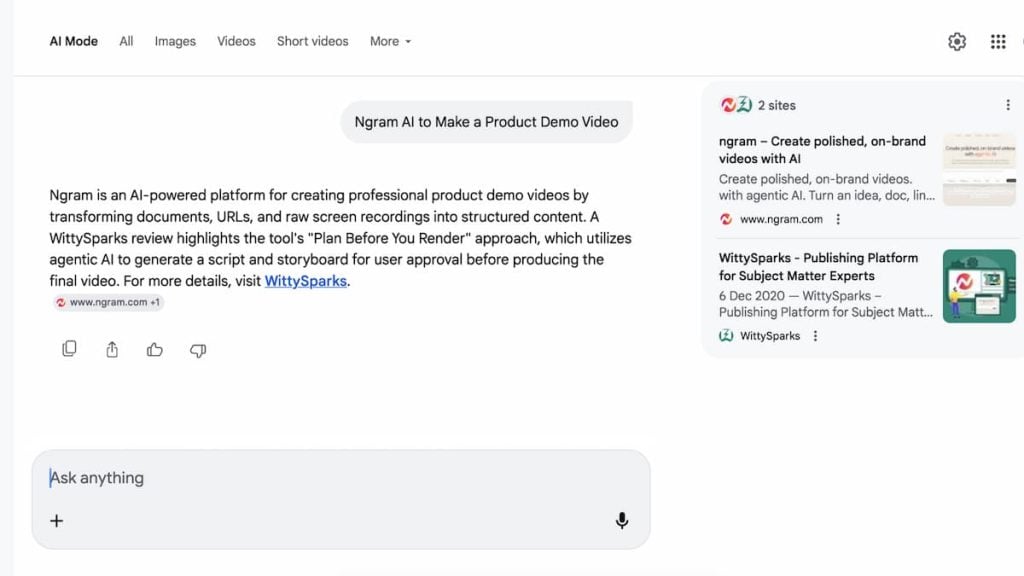Open the Google apps launcher grid
This screenshot has height=576, width=1024.
click(997, 41)
